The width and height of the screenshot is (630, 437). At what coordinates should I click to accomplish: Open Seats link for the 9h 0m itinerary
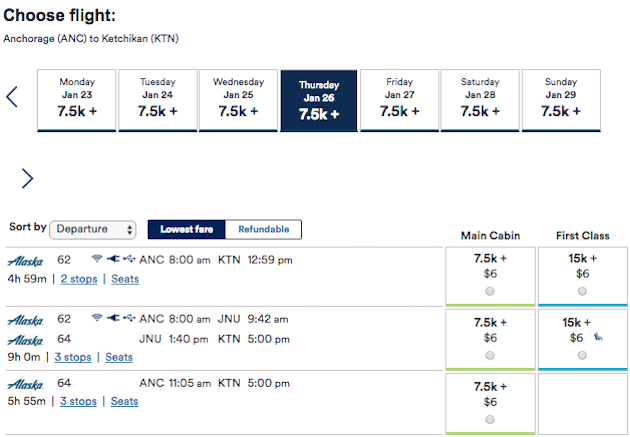pyautogui.click(x=119, y=357)
